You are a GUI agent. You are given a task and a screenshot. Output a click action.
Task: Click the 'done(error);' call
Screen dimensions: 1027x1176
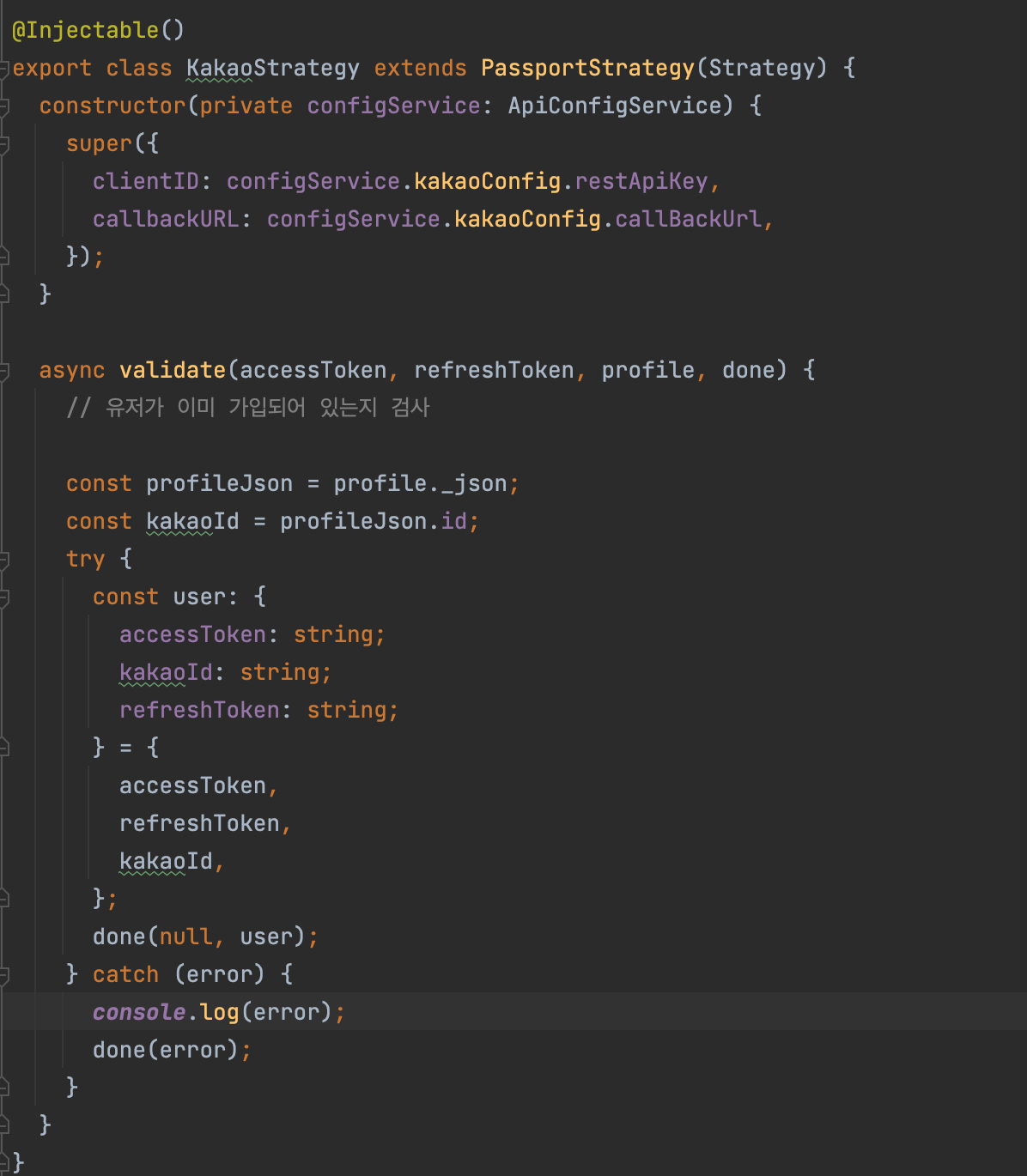pyautogui.click(x=172, y=1050)
